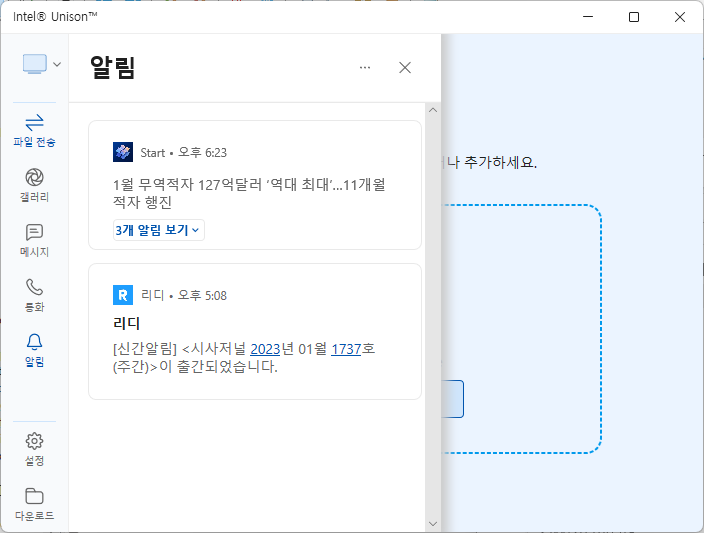Expand 3개 알림 보기 notifications
Image resolution: width=704 pixels, height=533 pixels.
click(x=158, y=230)
